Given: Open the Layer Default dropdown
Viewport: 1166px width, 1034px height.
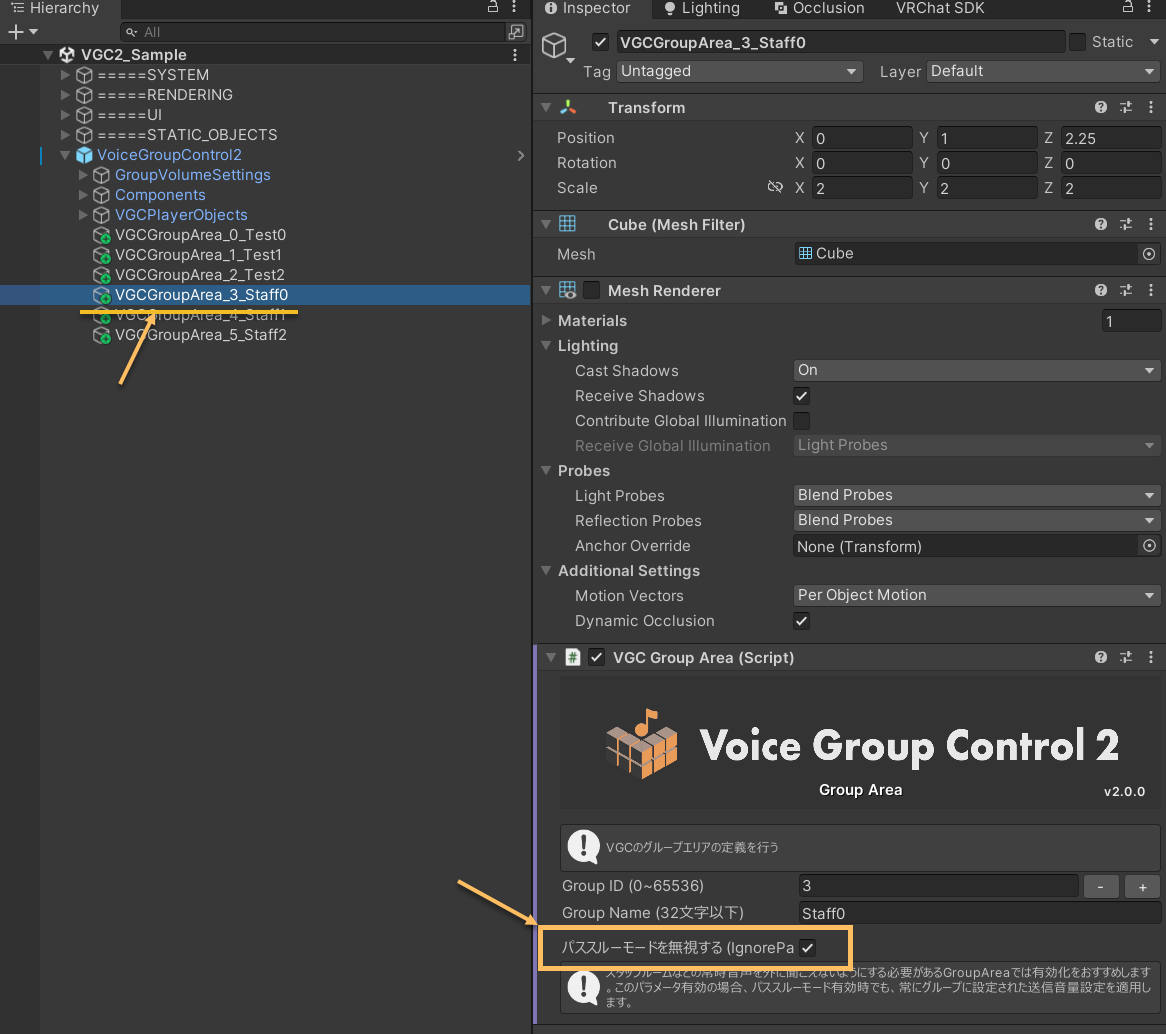Looking at the screenshot, I should tap(1043, 71).
